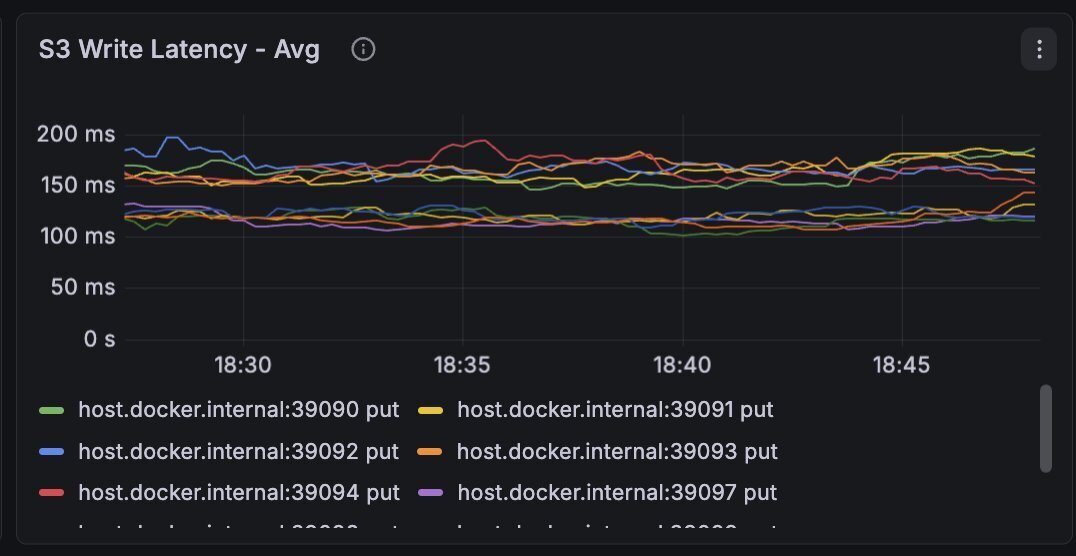Toggle orange 39093 put series swatch
Screen dimensions: 1076x556
pyautogui.click(x=430, y=452)
